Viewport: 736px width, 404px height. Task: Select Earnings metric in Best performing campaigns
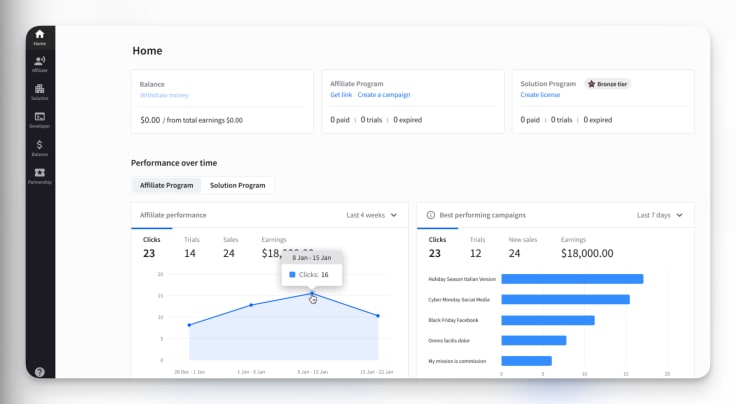[x=587, y=247]
